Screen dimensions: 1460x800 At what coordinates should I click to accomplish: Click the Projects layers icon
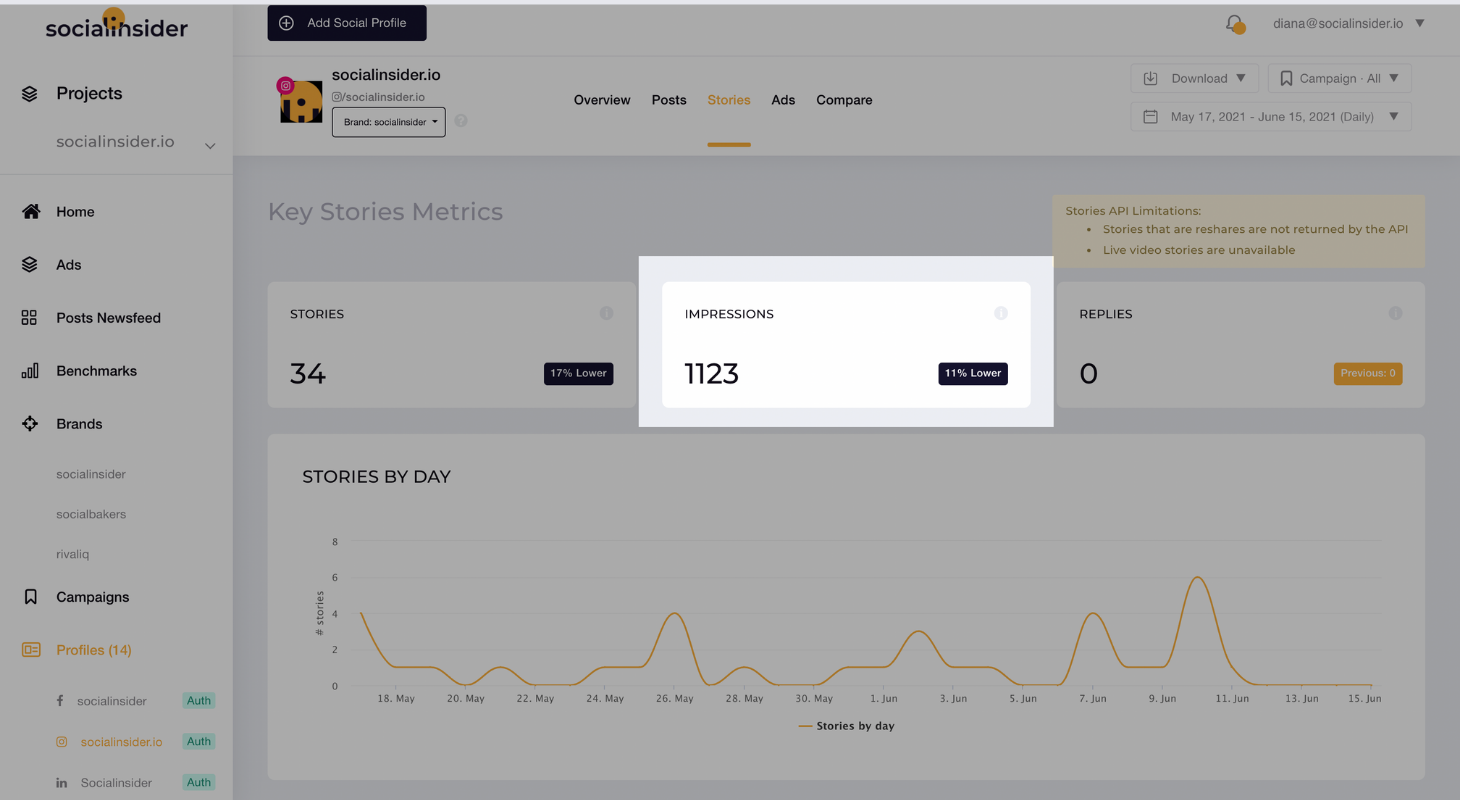tap(30, 94)
